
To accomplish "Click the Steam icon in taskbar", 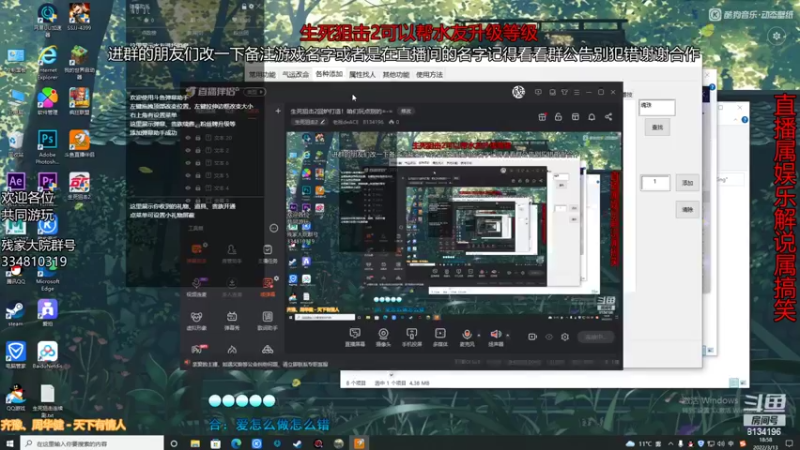I will click(x=297, y=443).
